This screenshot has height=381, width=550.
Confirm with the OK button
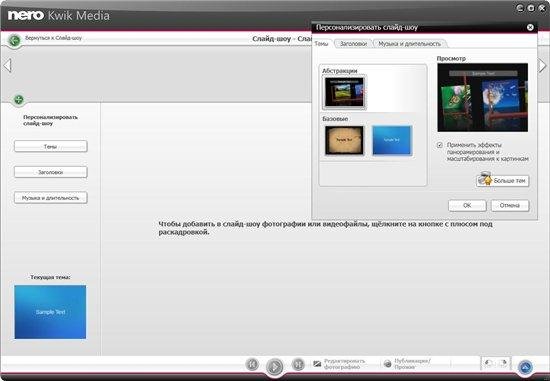click(x=467, y=205)
